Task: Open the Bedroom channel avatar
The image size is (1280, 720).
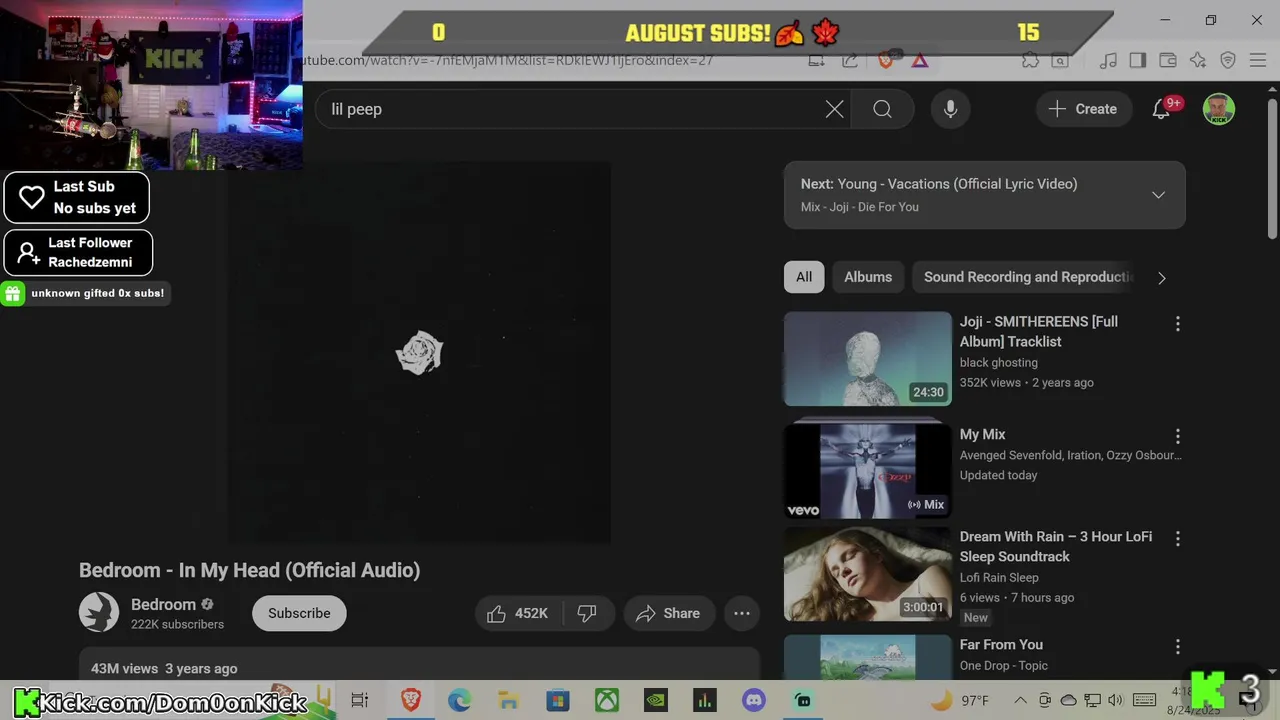Action: (99, 612)
